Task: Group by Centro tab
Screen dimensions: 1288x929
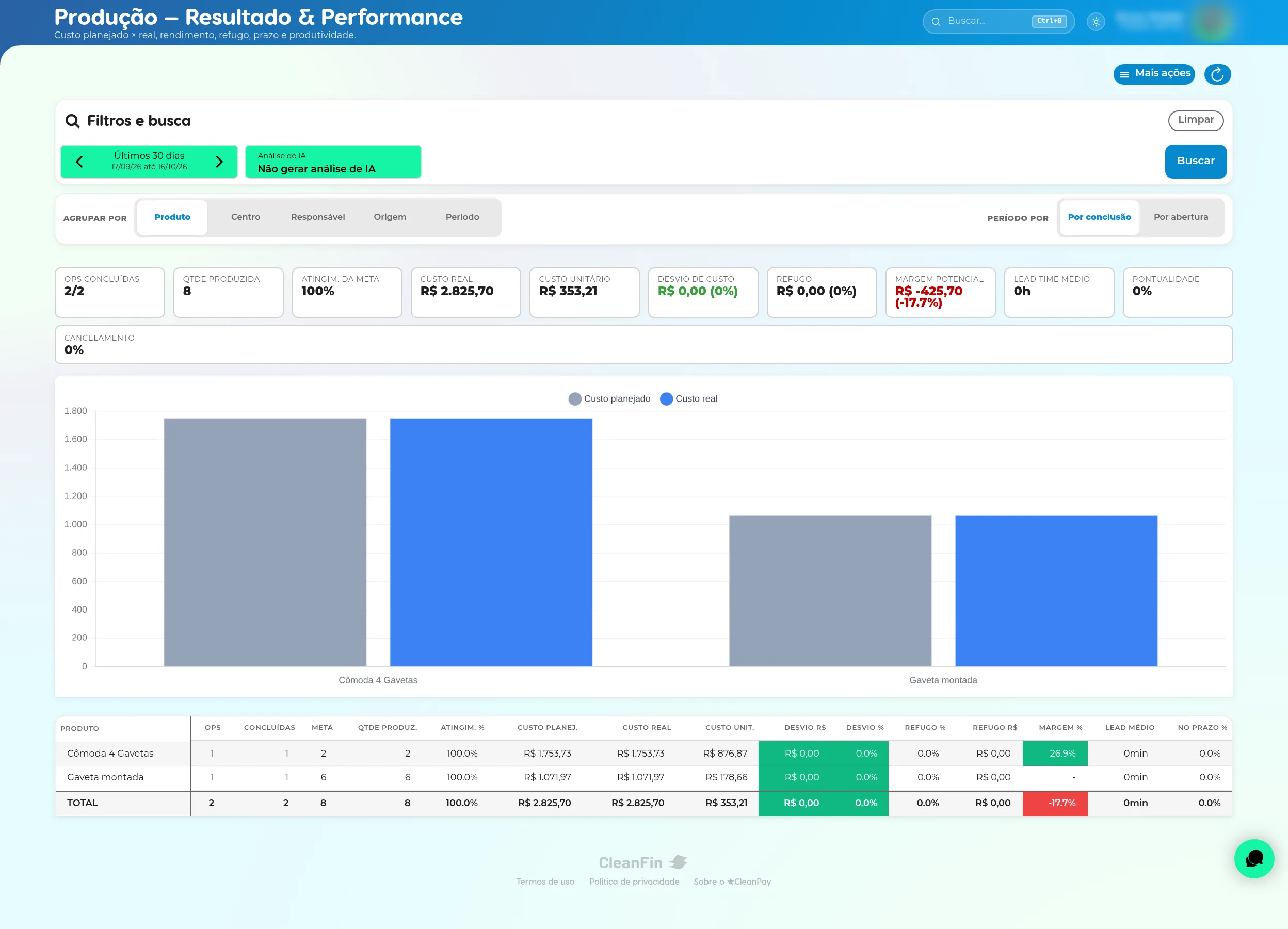Action: coord(245,217)
